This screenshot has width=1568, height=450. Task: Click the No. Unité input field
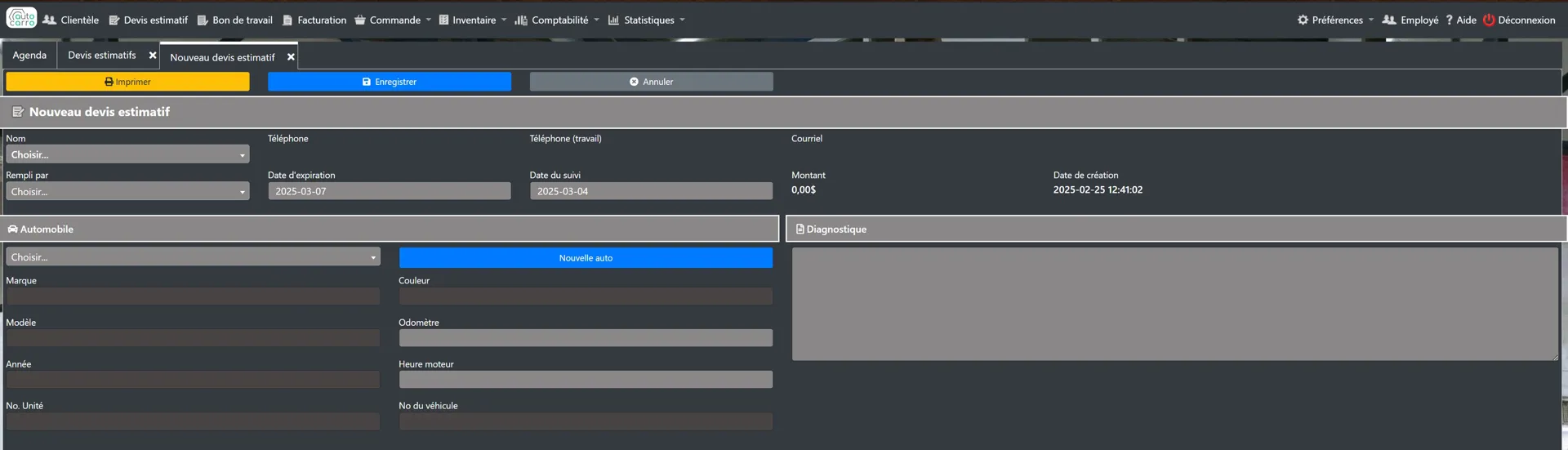[193, 421]
